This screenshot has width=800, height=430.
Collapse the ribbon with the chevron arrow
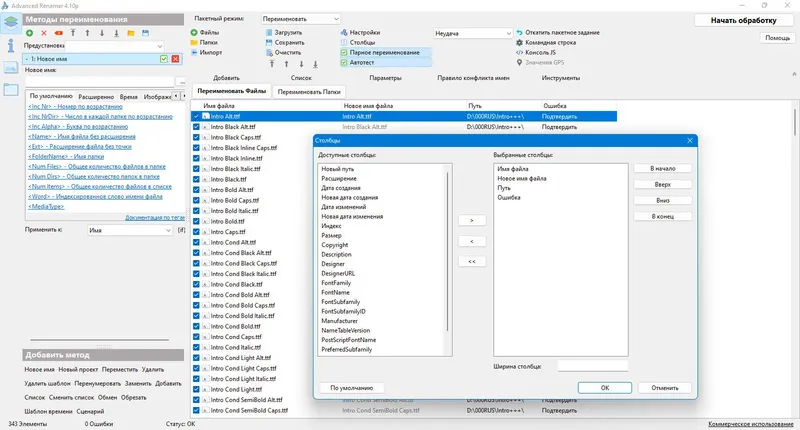[794, 74]
